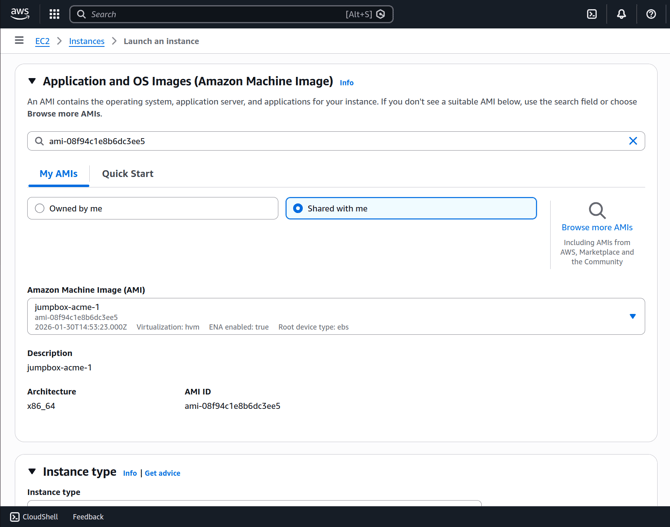The width and height of the screenshot is (670, 527).
Task: Click the AWS logo home icon
Action: pyautogui.click(x=20, y=14)
